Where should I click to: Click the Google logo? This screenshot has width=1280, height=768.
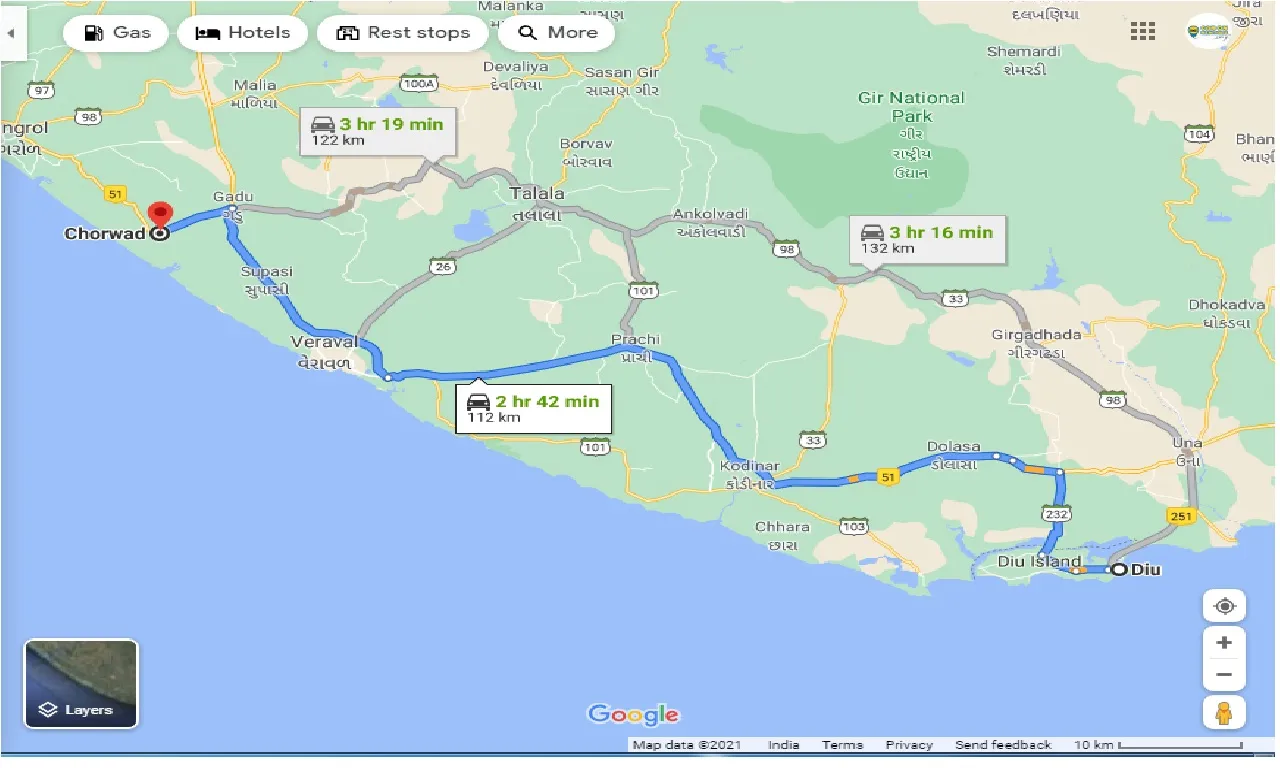tap(634, 714)
